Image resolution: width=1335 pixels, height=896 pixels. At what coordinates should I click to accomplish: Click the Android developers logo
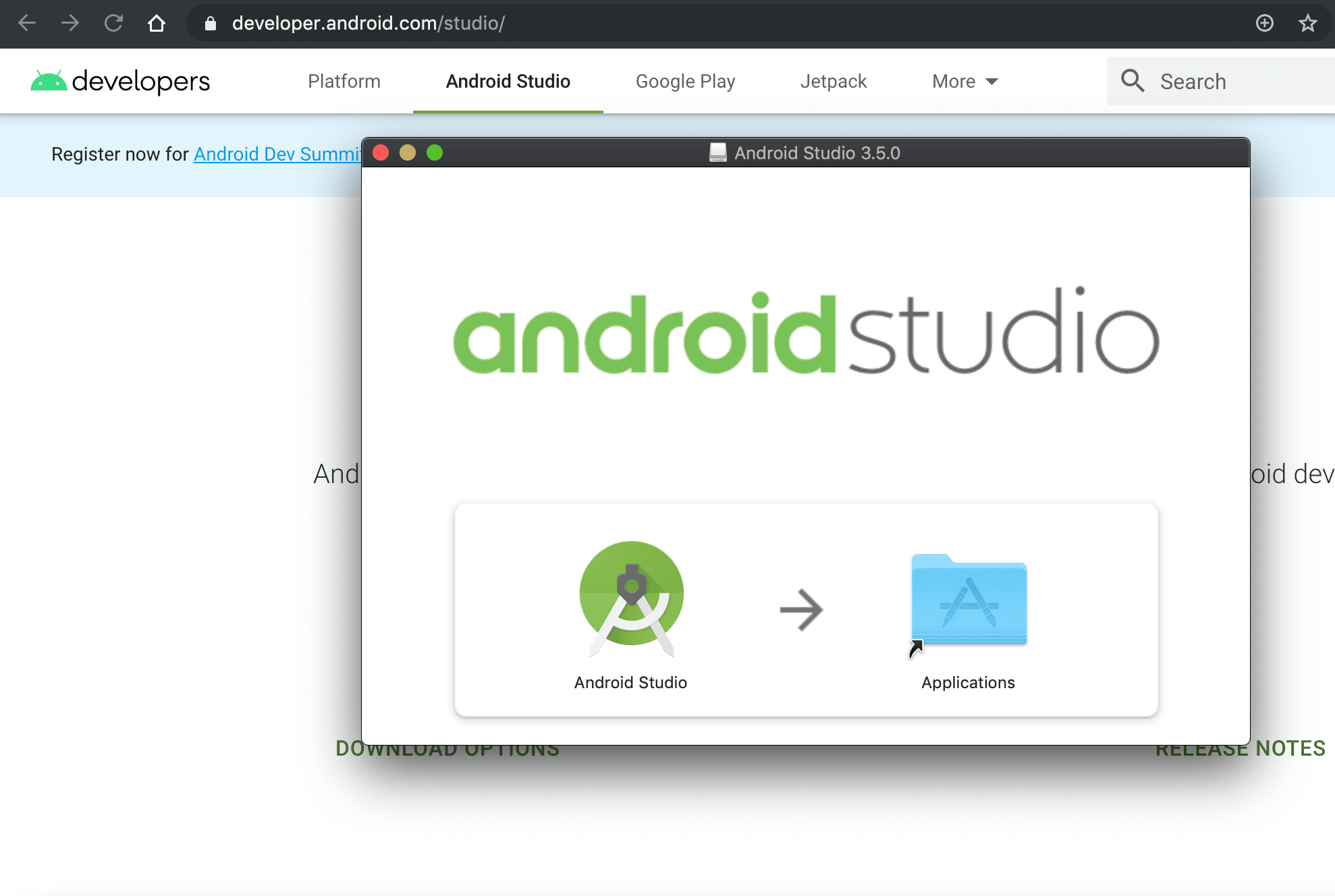[x=120, y=81]
